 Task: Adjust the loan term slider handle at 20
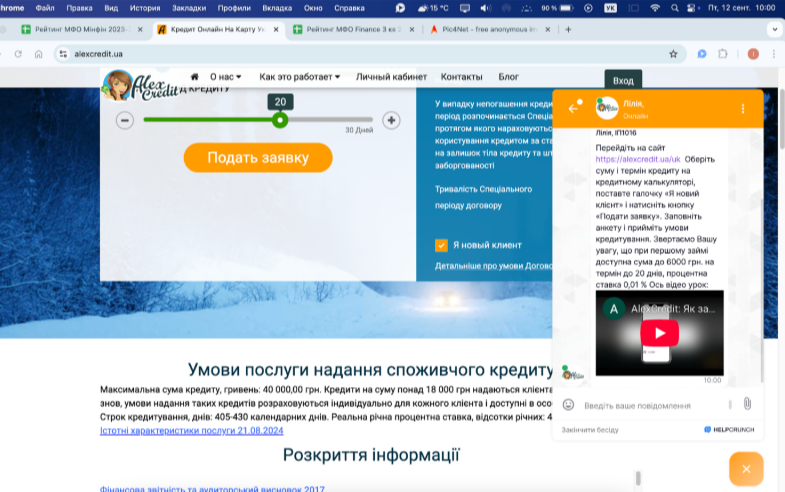(x=280, y=120)
